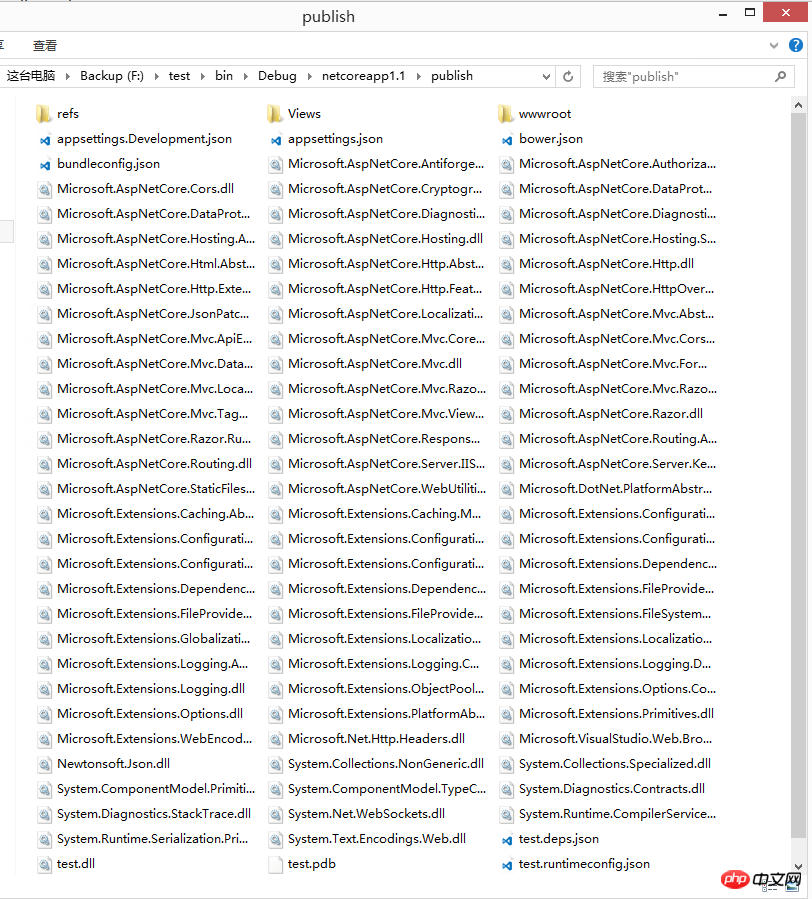Image resolution: width=812 pixels, height=899 pixels.
Task: Click the search magnifier icon
Action: coord(780,76)
